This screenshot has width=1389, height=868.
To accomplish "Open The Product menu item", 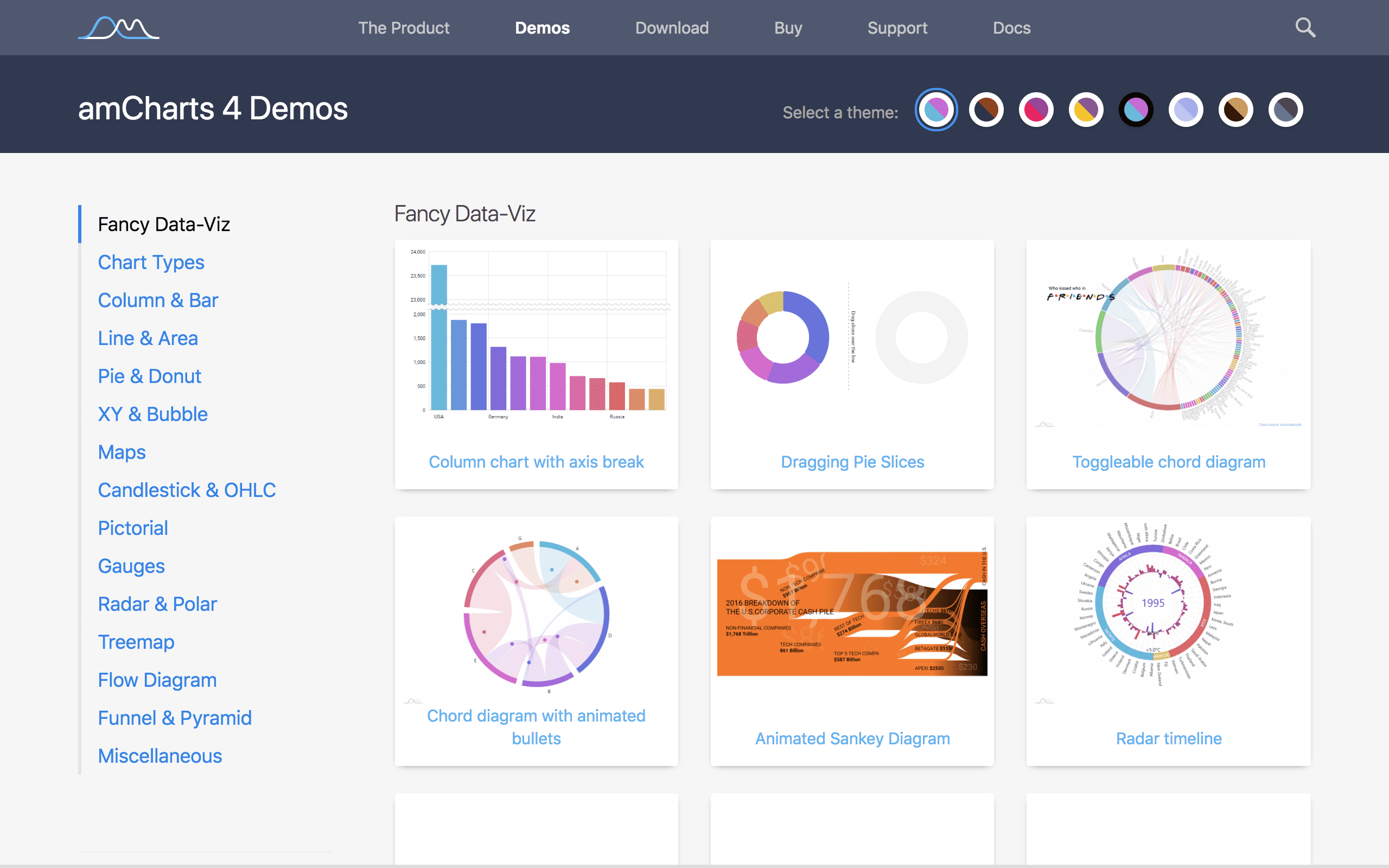I will click(x=404, y=28).
